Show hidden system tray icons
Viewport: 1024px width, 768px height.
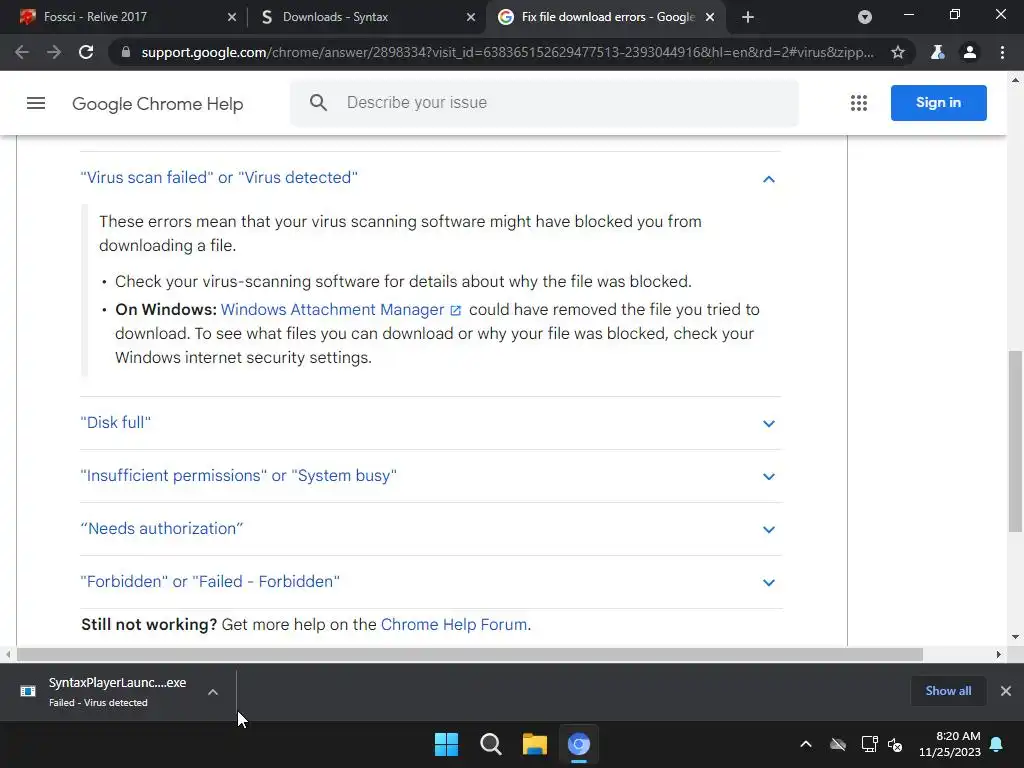pyautogui.click(x=806, y=744)
